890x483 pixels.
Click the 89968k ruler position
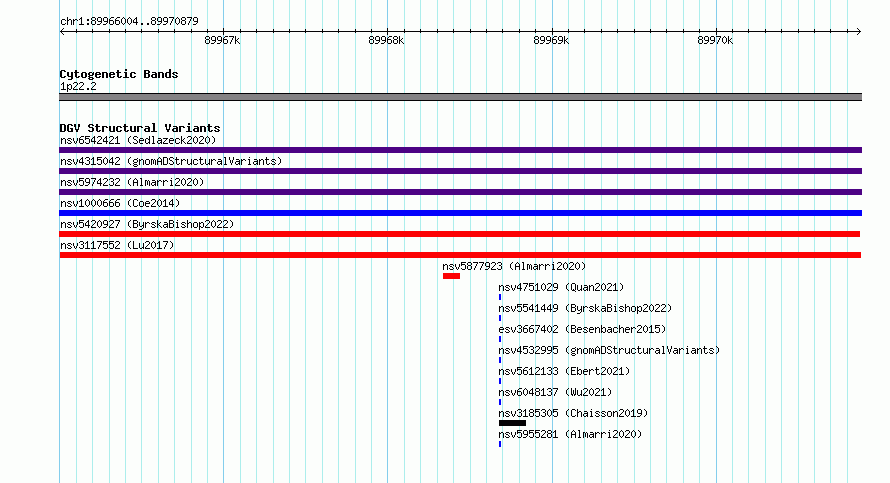(386, 40)
